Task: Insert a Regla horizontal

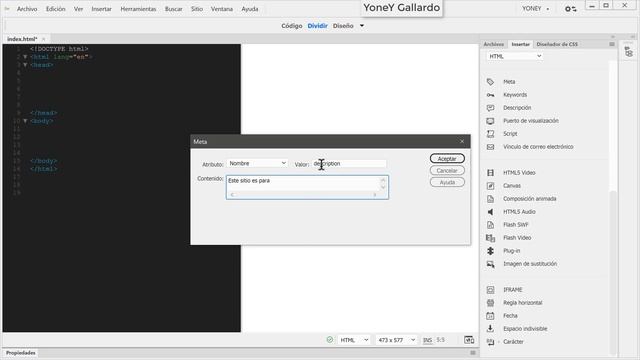Action: 522,303
